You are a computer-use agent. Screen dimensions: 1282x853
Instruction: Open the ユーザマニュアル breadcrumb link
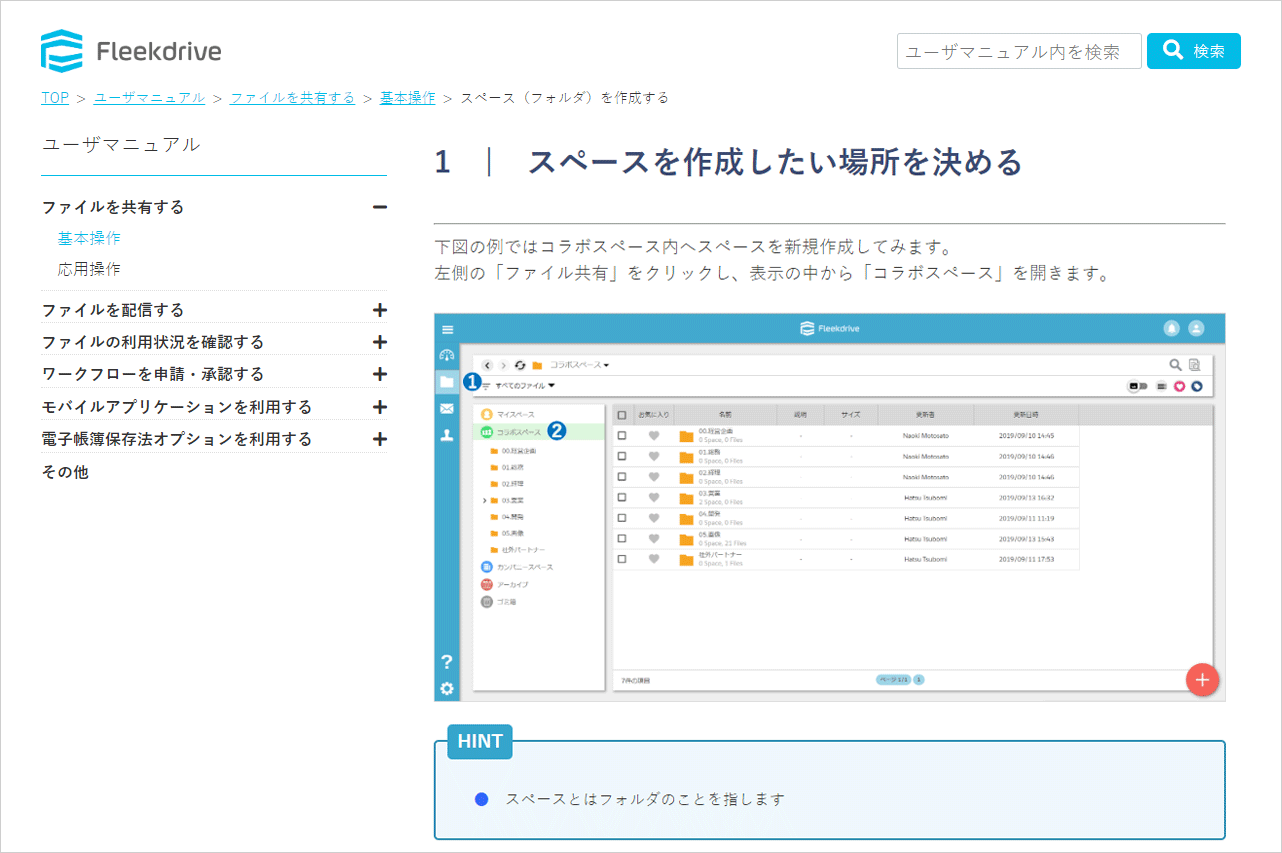coord(150,97)
